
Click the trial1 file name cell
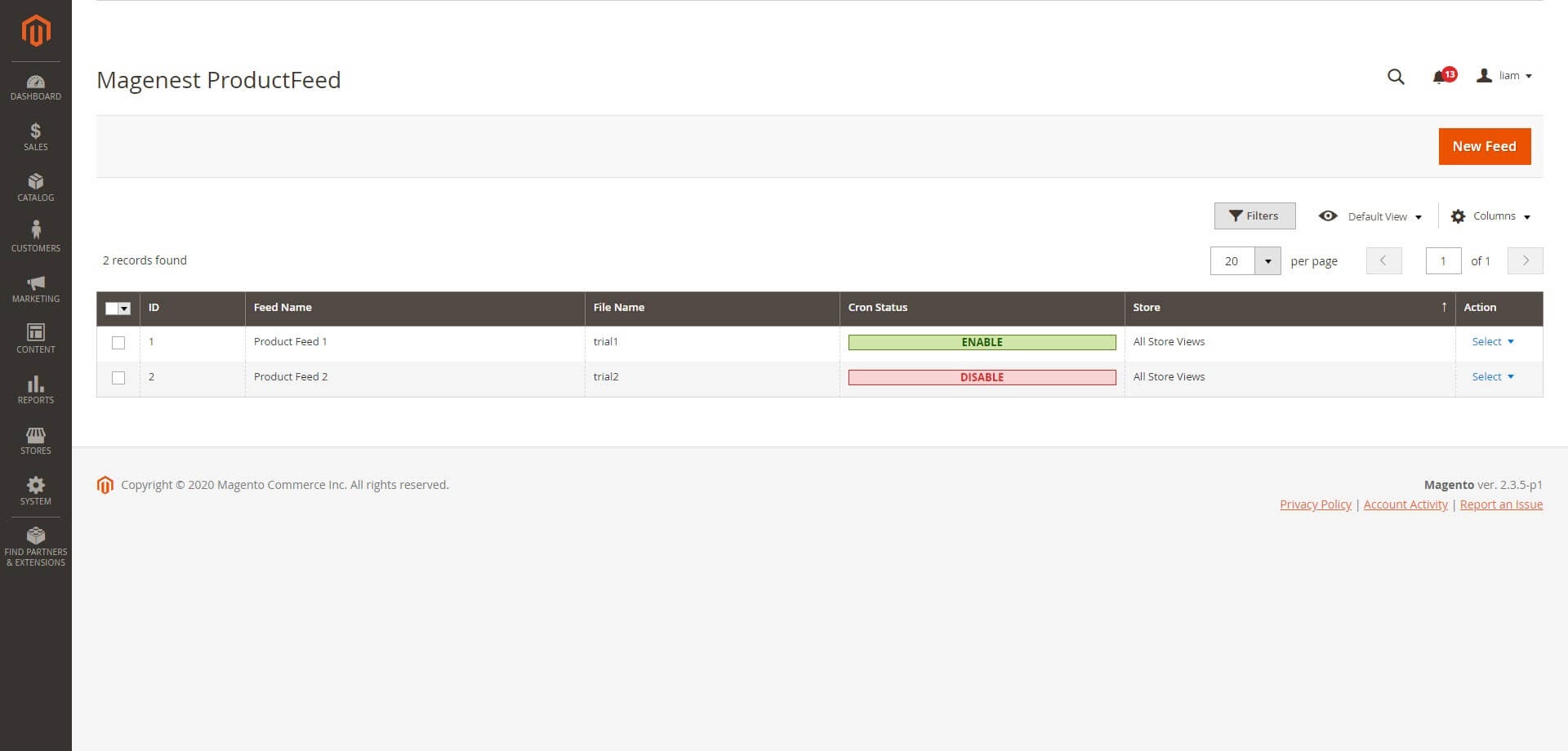coord(712,342)
